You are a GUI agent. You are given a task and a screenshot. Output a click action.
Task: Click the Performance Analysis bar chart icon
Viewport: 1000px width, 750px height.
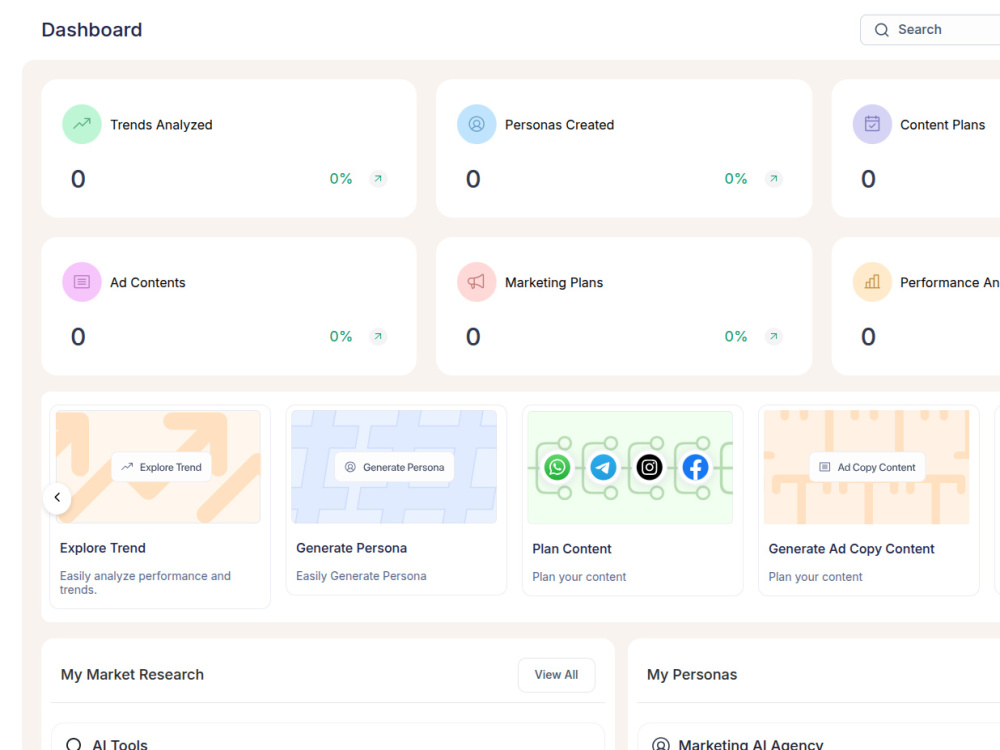(x=872, y=282)
